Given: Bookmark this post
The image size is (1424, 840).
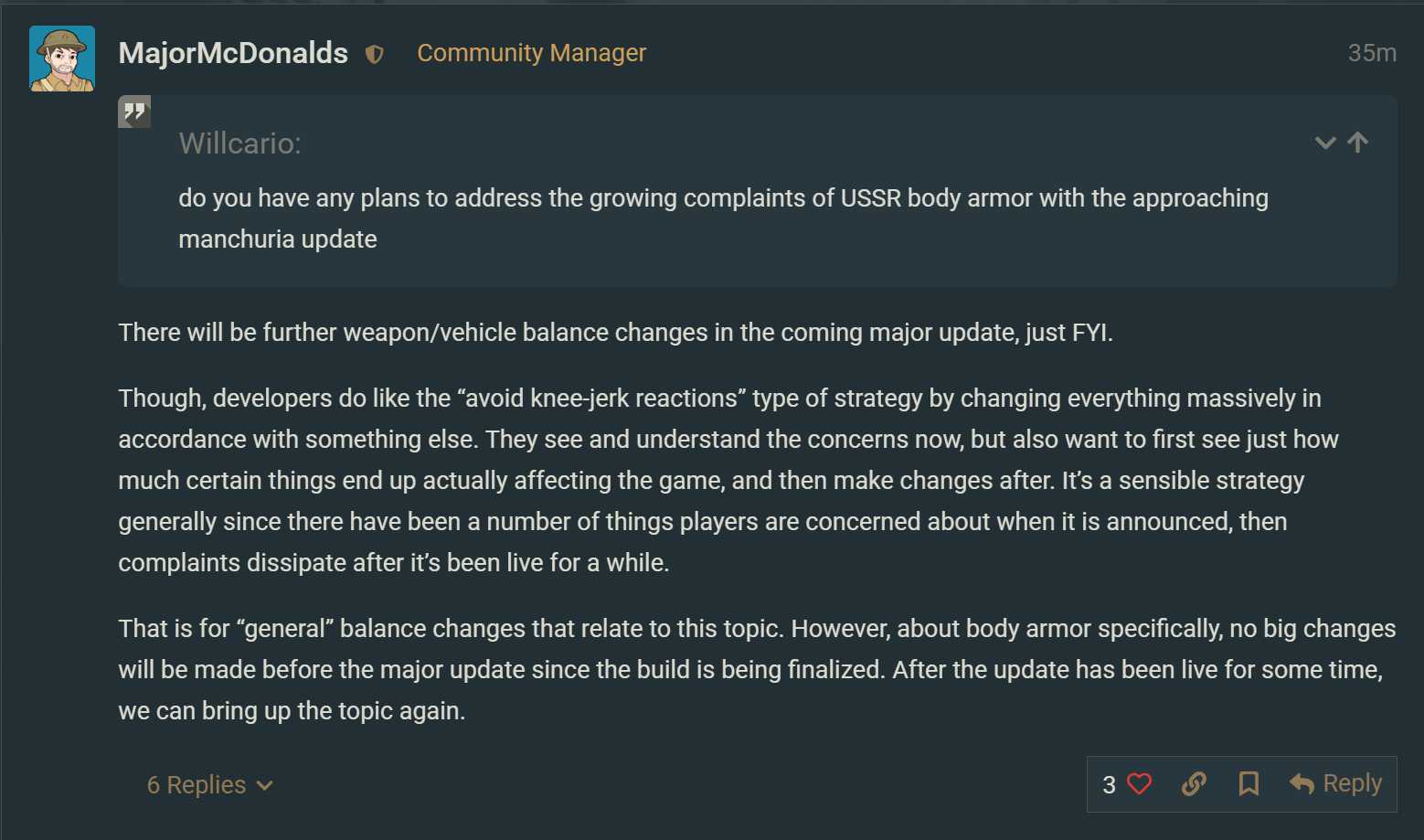Looking at the screenshot, I should coord(1249,784).
